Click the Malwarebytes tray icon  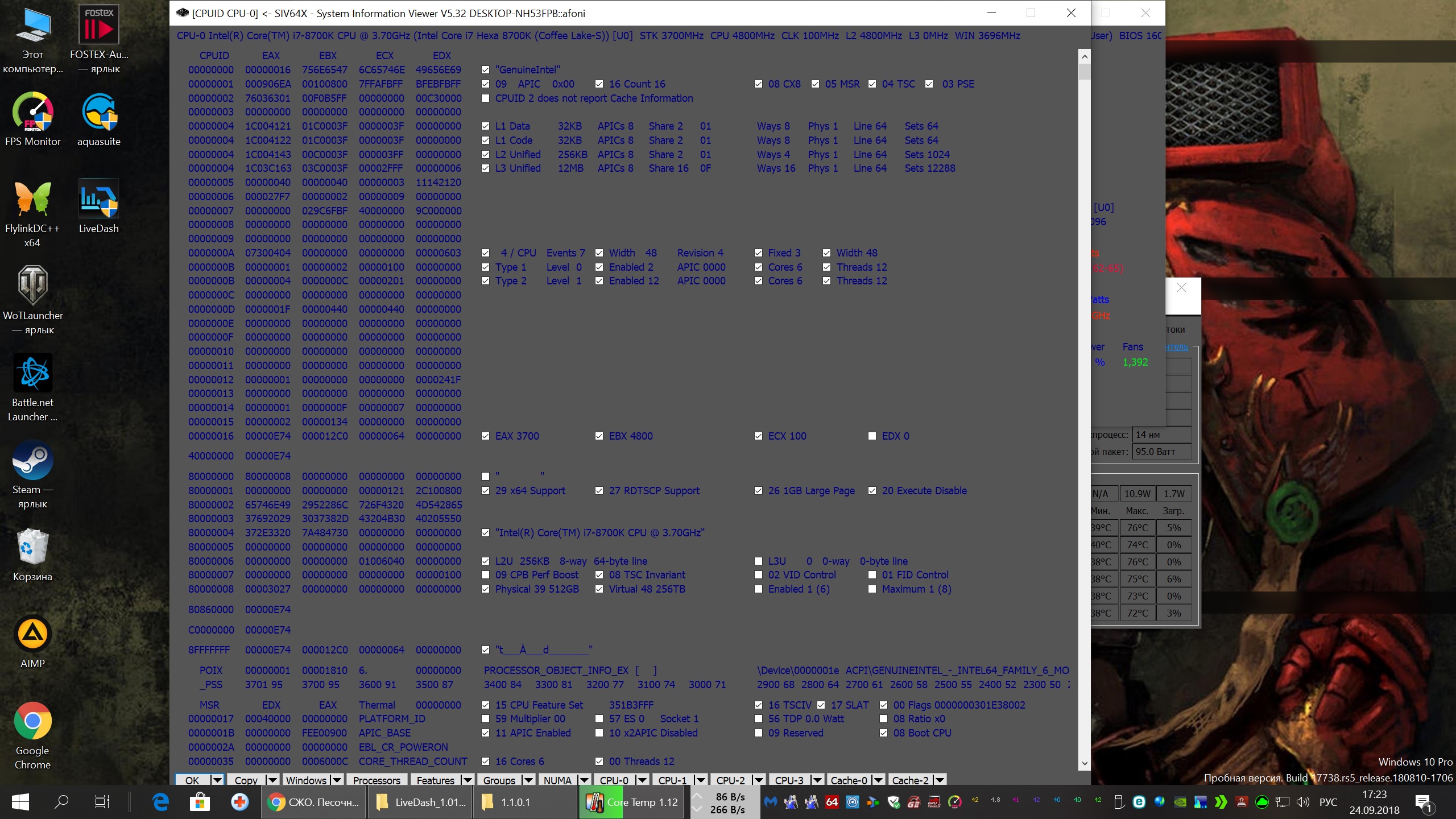click(770, 802)
